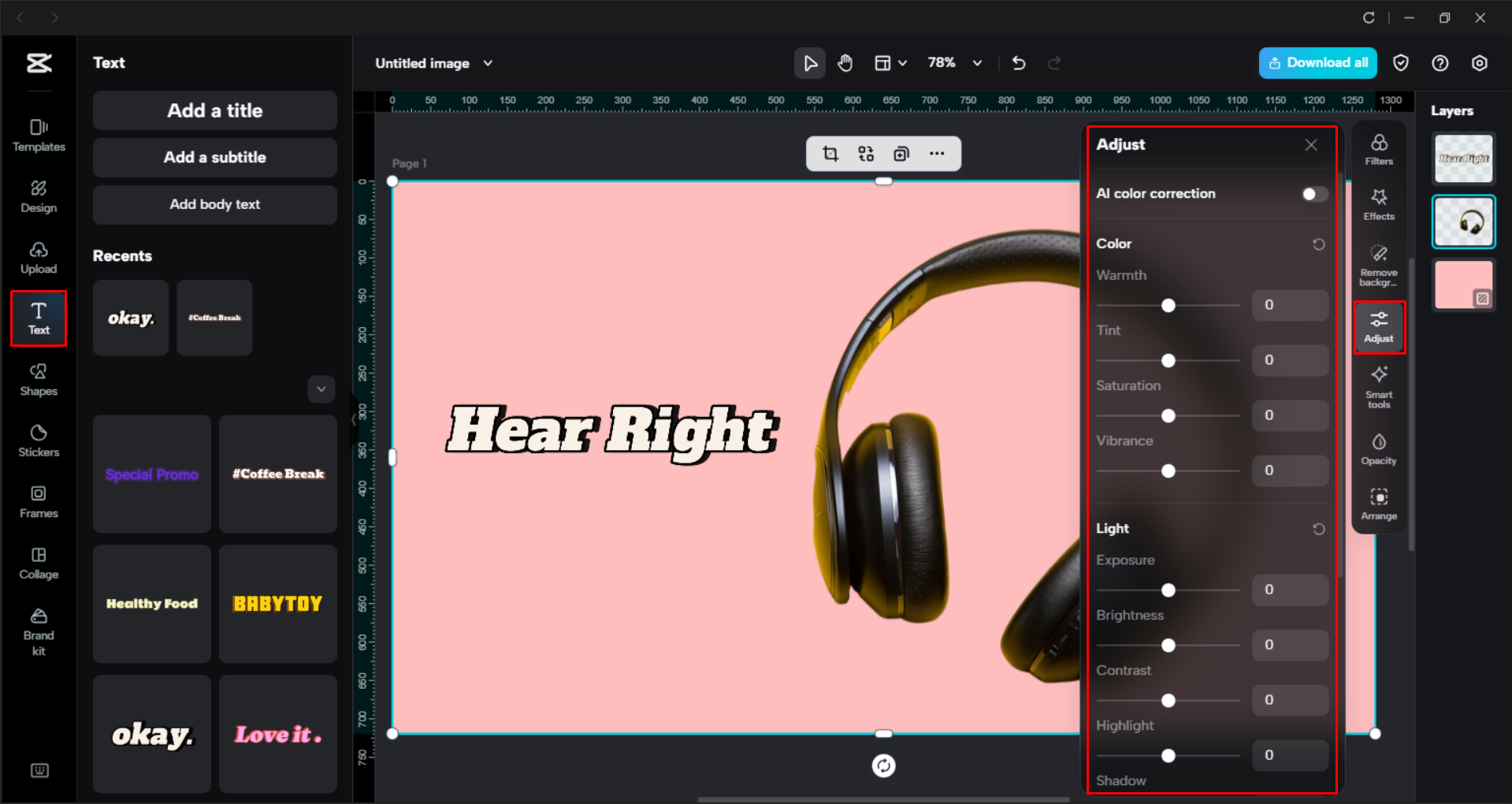
Task: Expand the text styles list with chevron
Action: (321, 389)
